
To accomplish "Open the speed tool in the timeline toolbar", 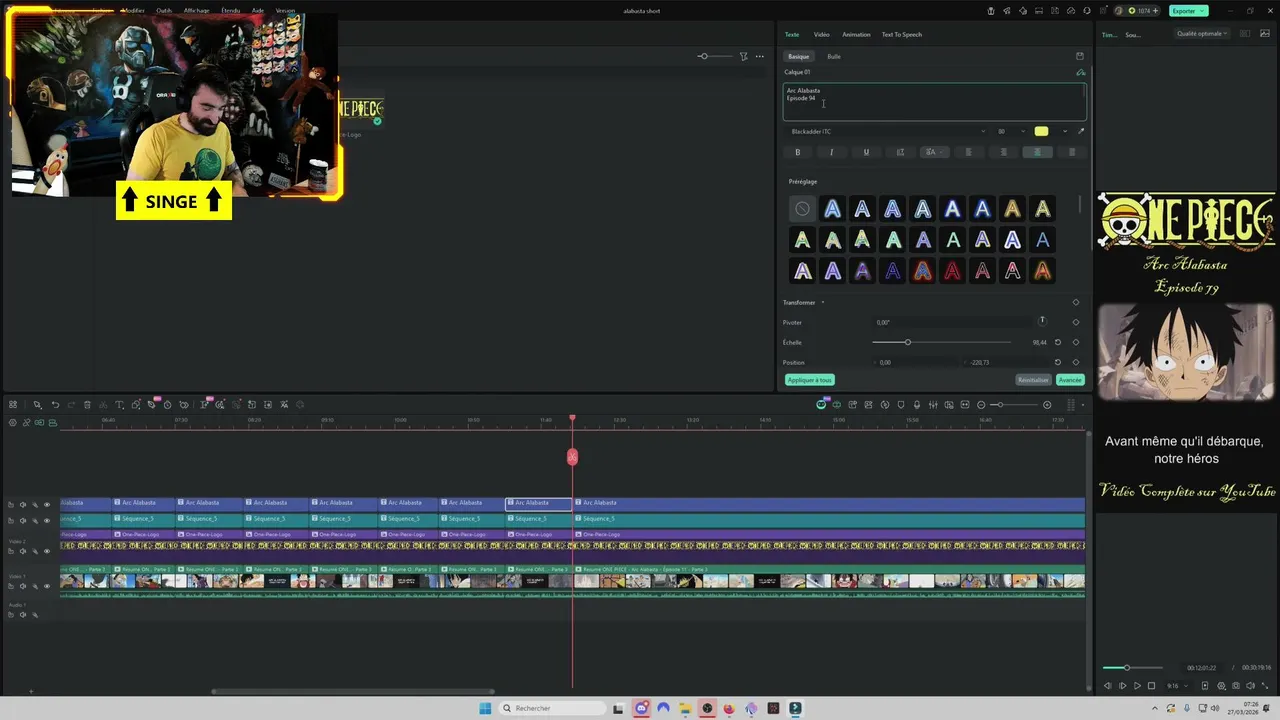I will point(167,405).
